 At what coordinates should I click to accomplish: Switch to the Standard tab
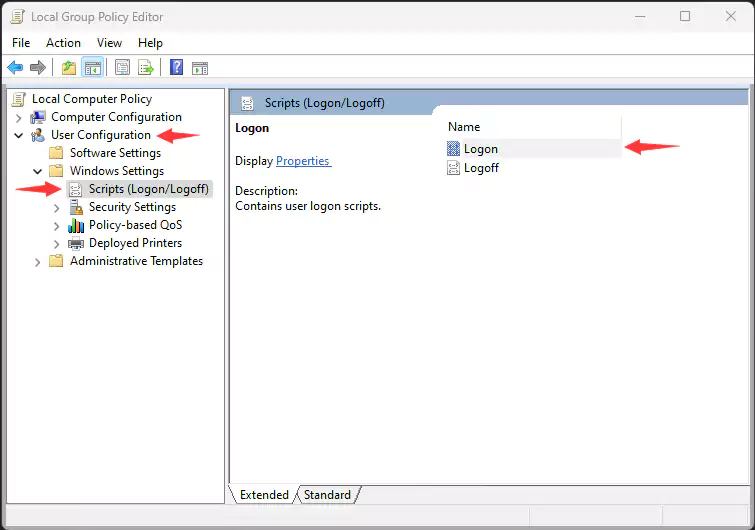(x=327, y=495)
